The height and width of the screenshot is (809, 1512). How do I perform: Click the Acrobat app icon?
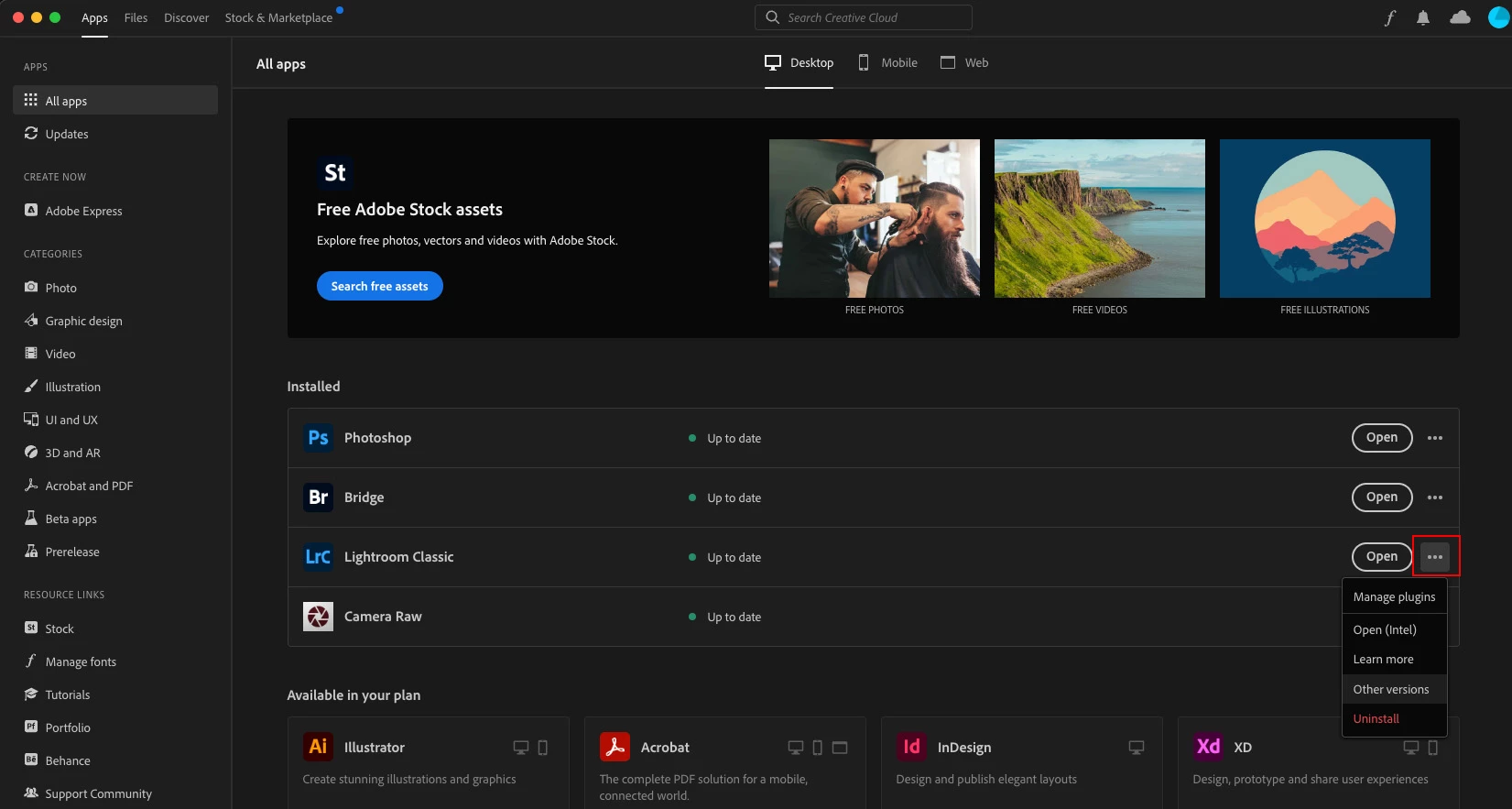(x=615, y=747)
